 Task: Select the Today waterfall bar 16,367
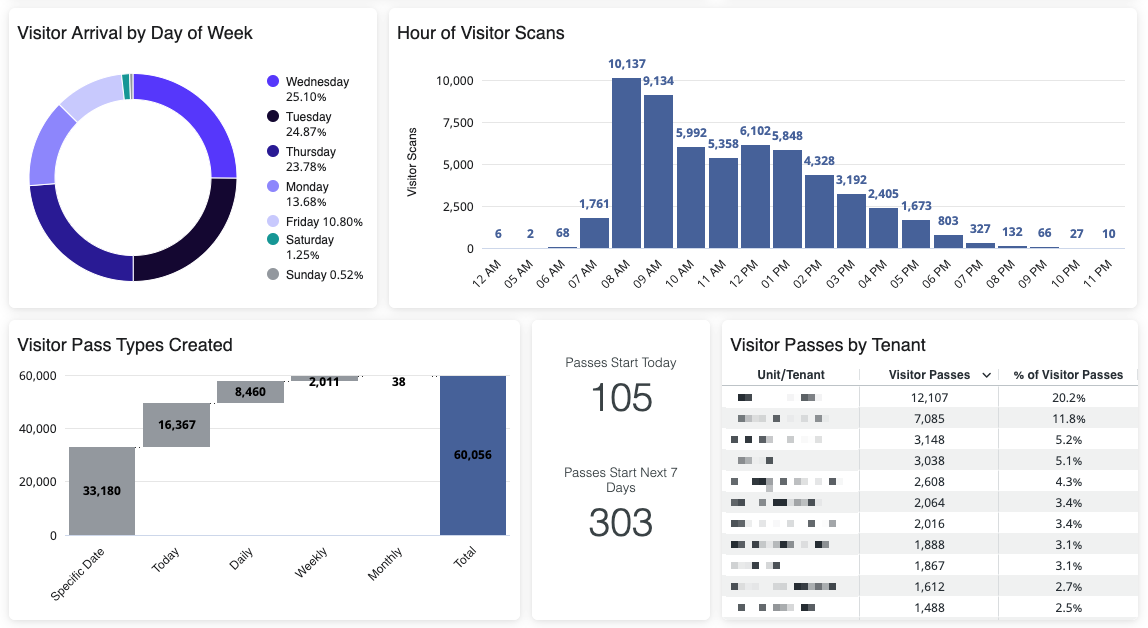pyautogui.click(x=176, y=425)
